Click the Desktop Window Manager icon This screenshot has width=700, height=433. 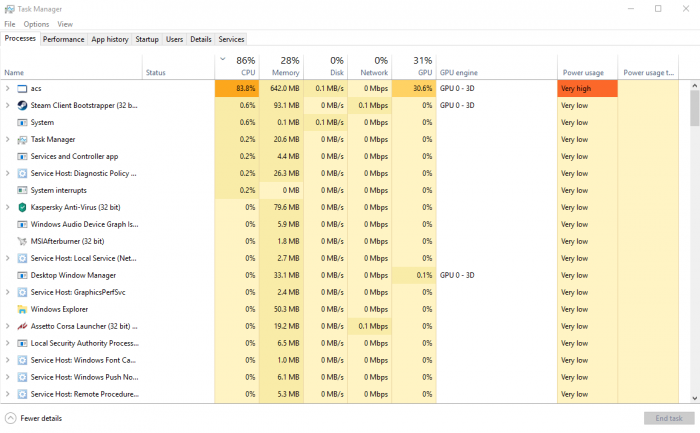coord(22,275)
